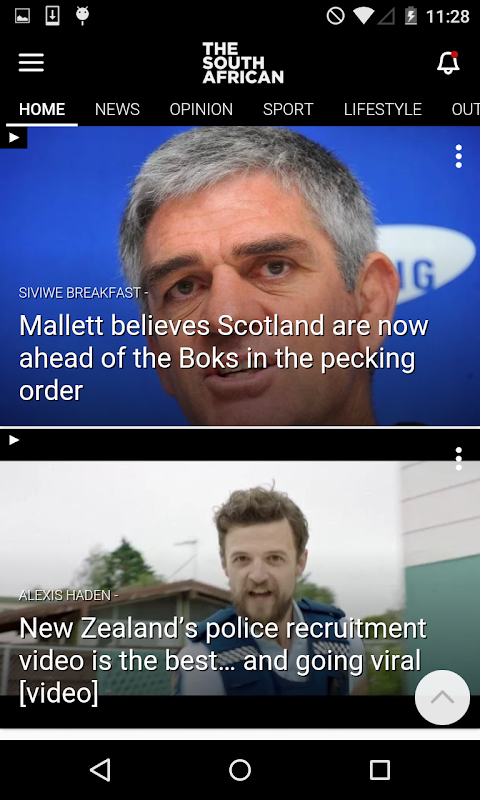Tap author name Alexis Haden
The height and width of the screenshot is (800, 480).
[x=65, y=595]
